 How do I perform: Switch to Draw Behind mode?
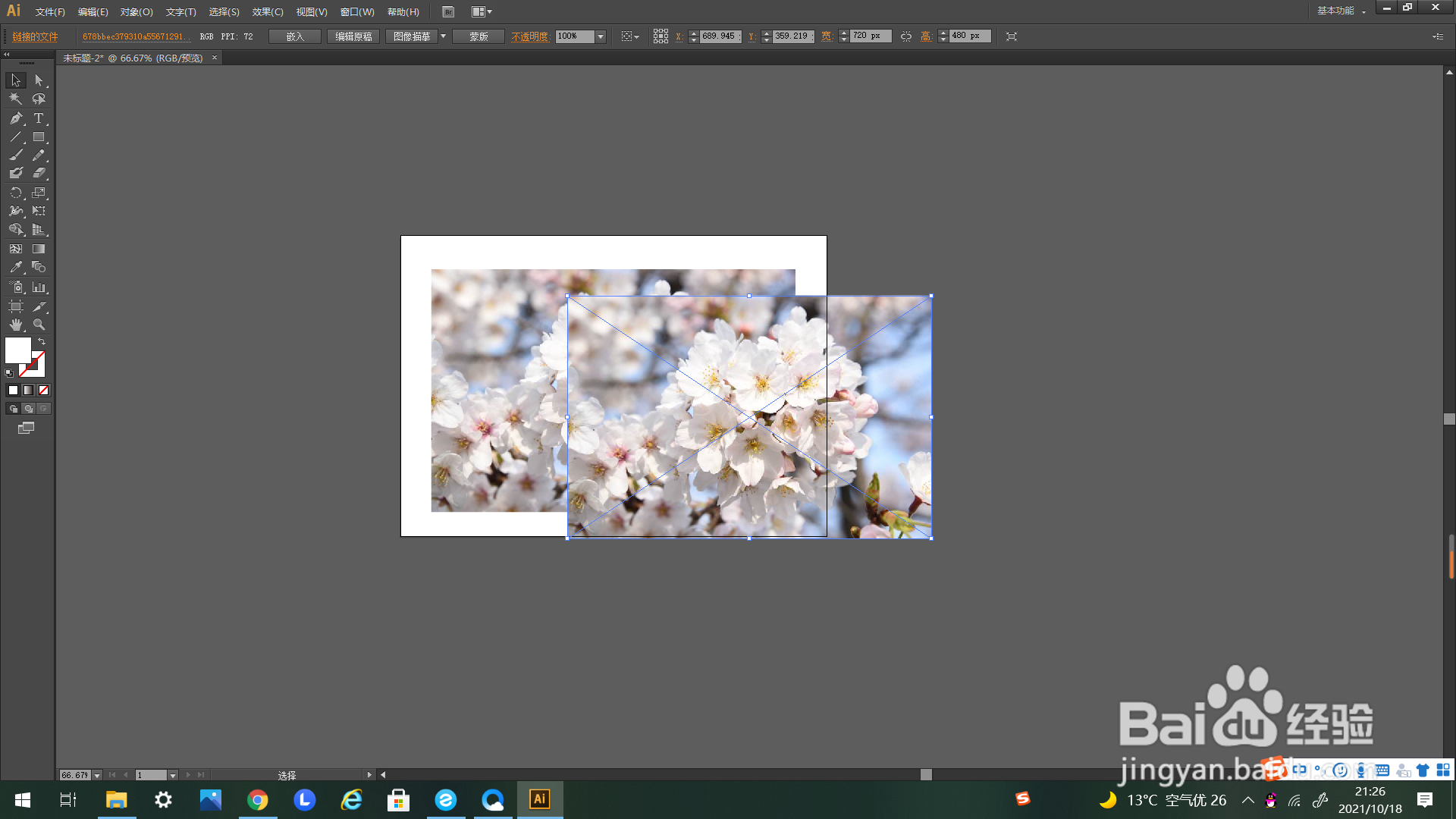coord(29,409)
